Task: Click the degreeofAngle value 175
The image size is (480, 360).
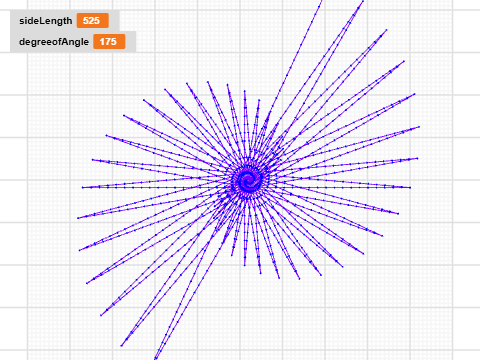Action: pyautogui.click(x=109, y=42)
